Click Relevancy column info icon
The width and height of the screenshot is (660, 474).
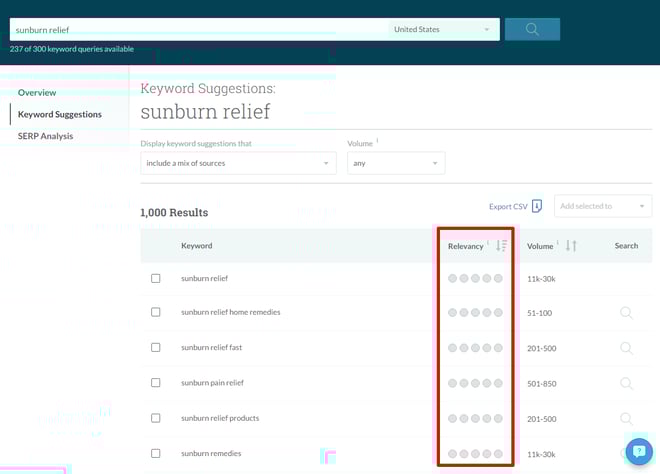pos(488,242)
